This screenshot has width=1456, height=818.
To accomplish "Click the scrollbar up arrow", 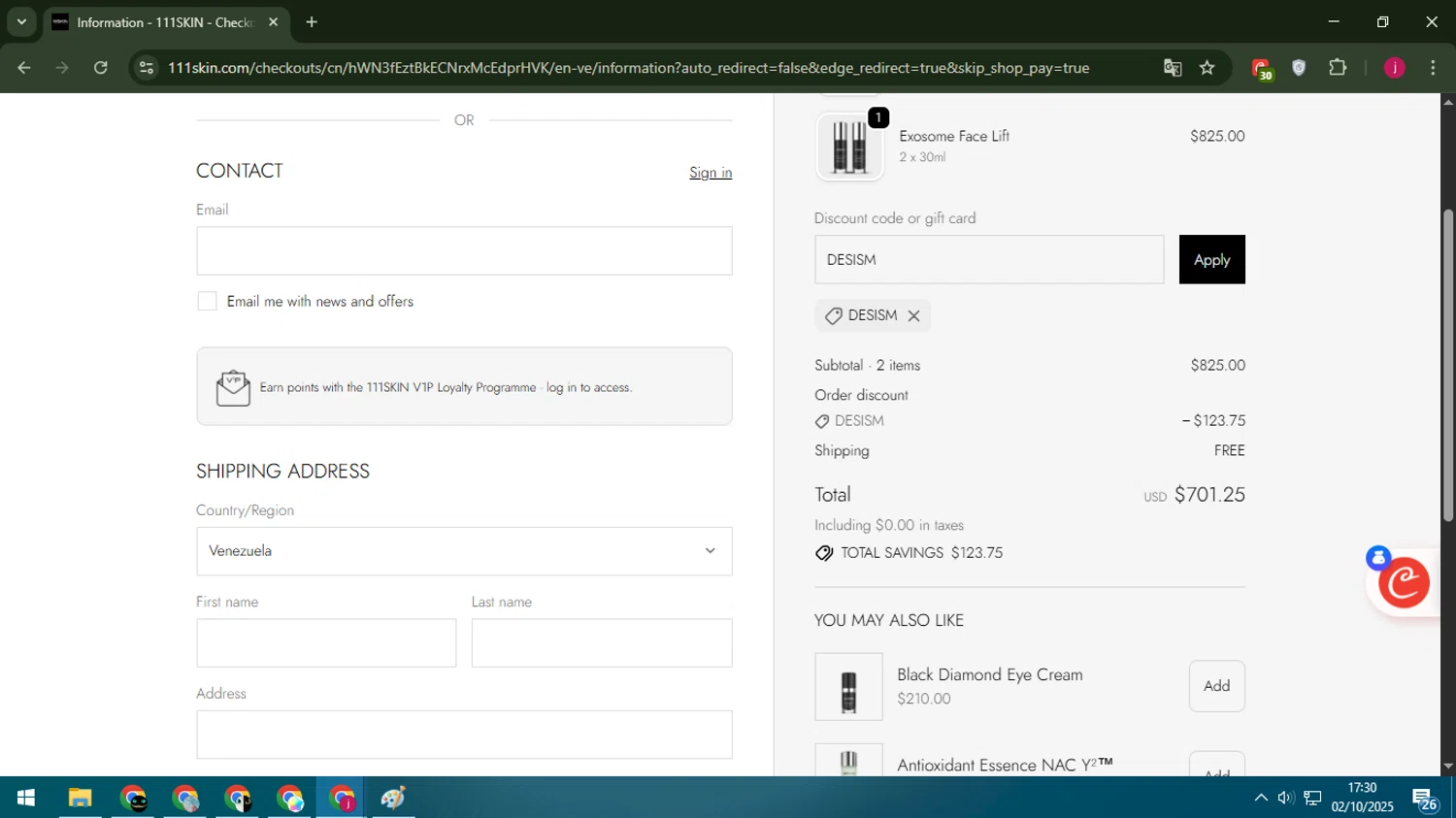I will [x=1448, y=102].
